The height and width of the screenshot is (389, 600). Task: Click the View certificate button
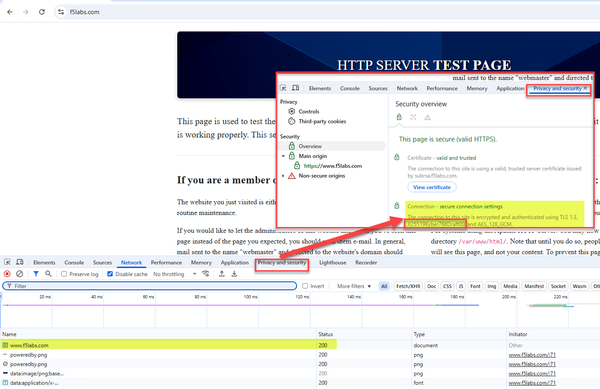(x=432, y=187)
